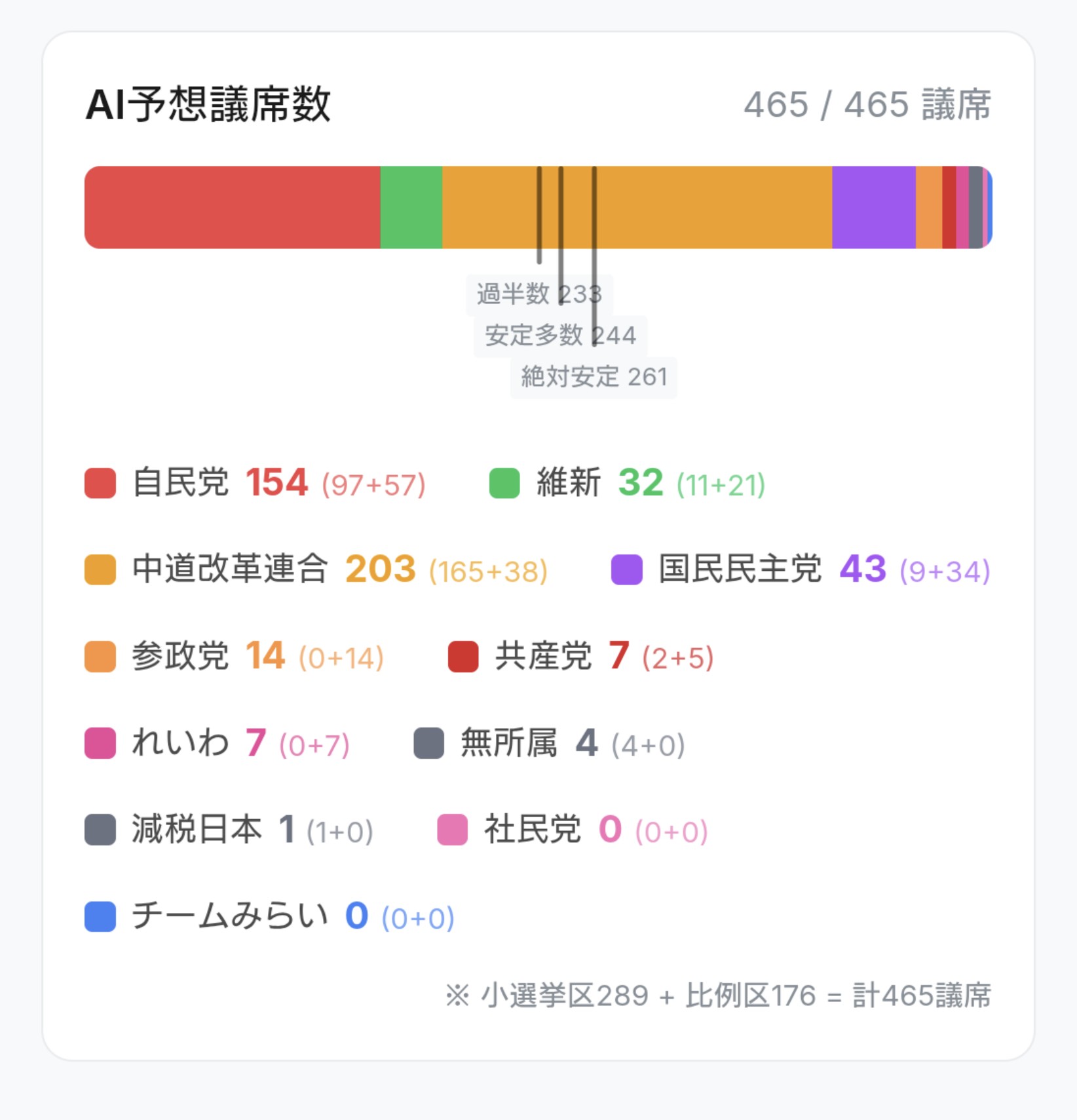
Task: Click the 465 / 465 議席 total text
Action: tap(867, 105)
